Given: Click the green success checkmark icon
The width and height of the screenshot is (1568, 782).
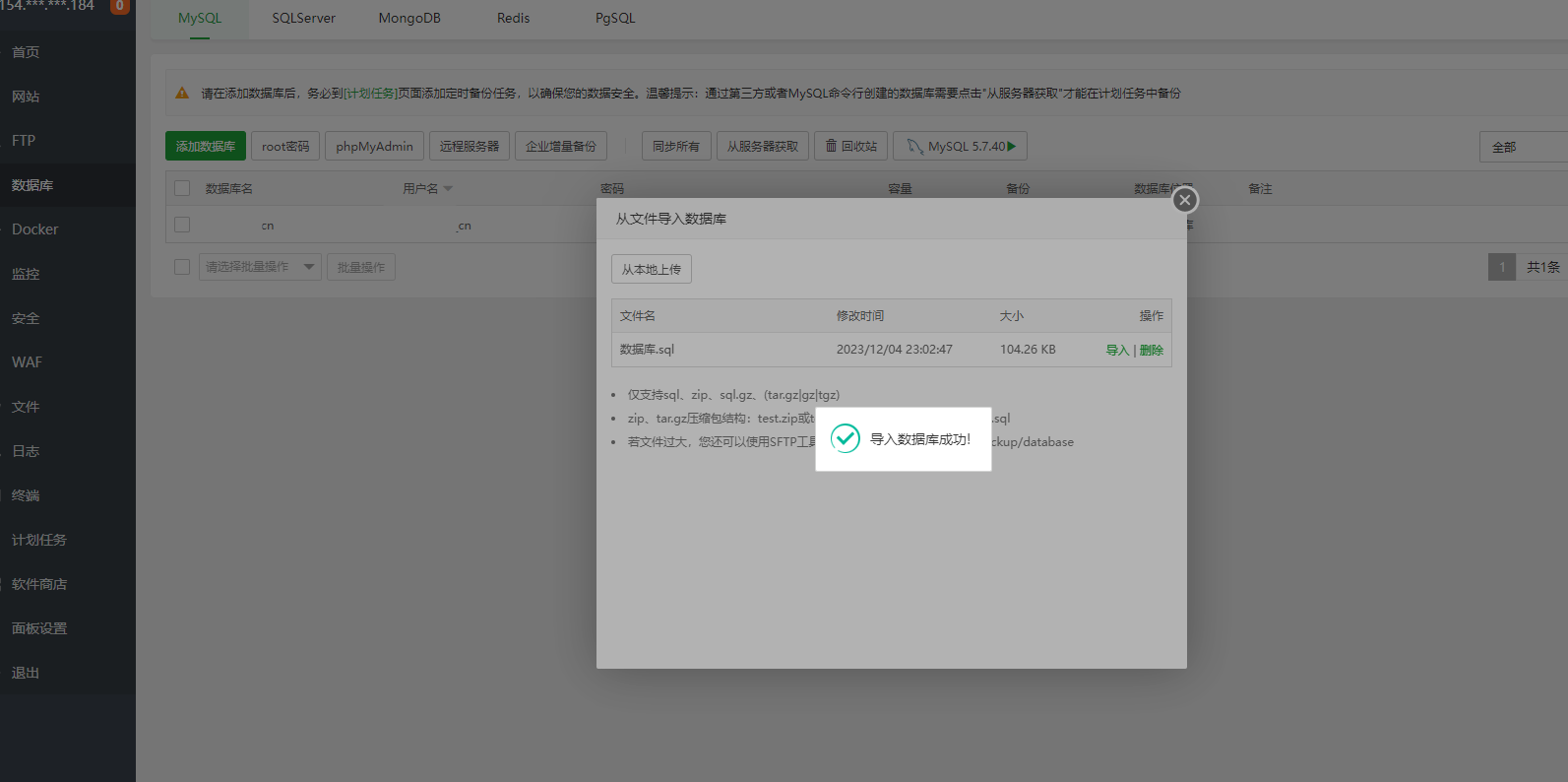Looking at the screenshot, I should coord(845,438).
